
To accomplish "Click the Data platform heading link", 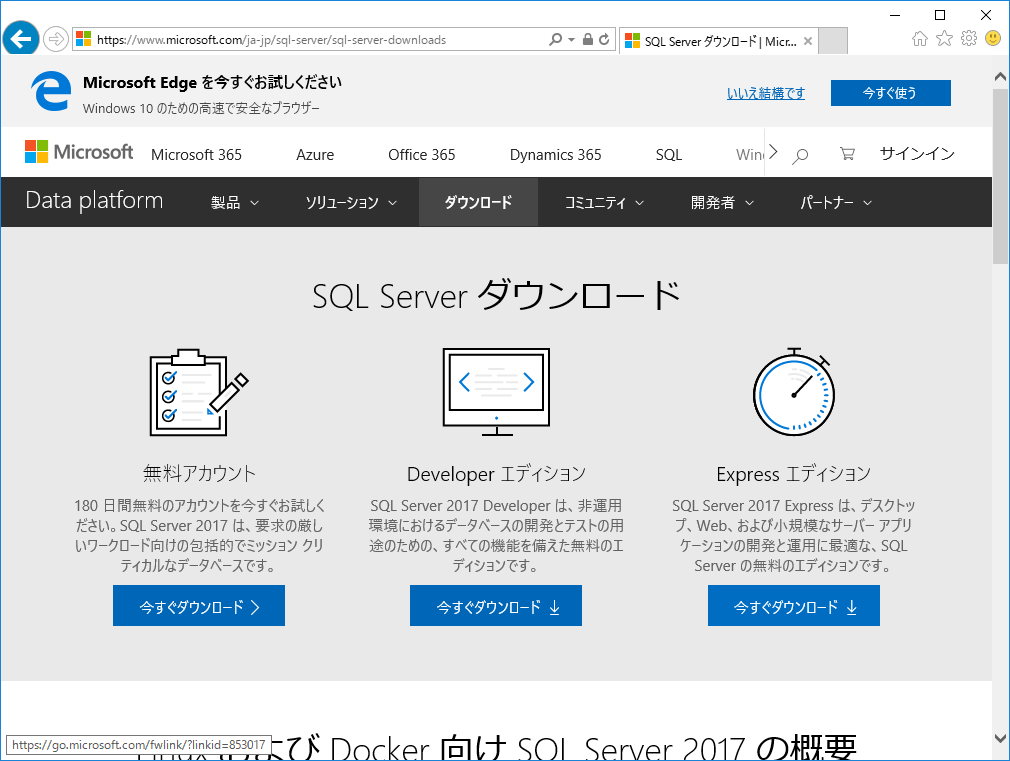I will coord(94,200).
